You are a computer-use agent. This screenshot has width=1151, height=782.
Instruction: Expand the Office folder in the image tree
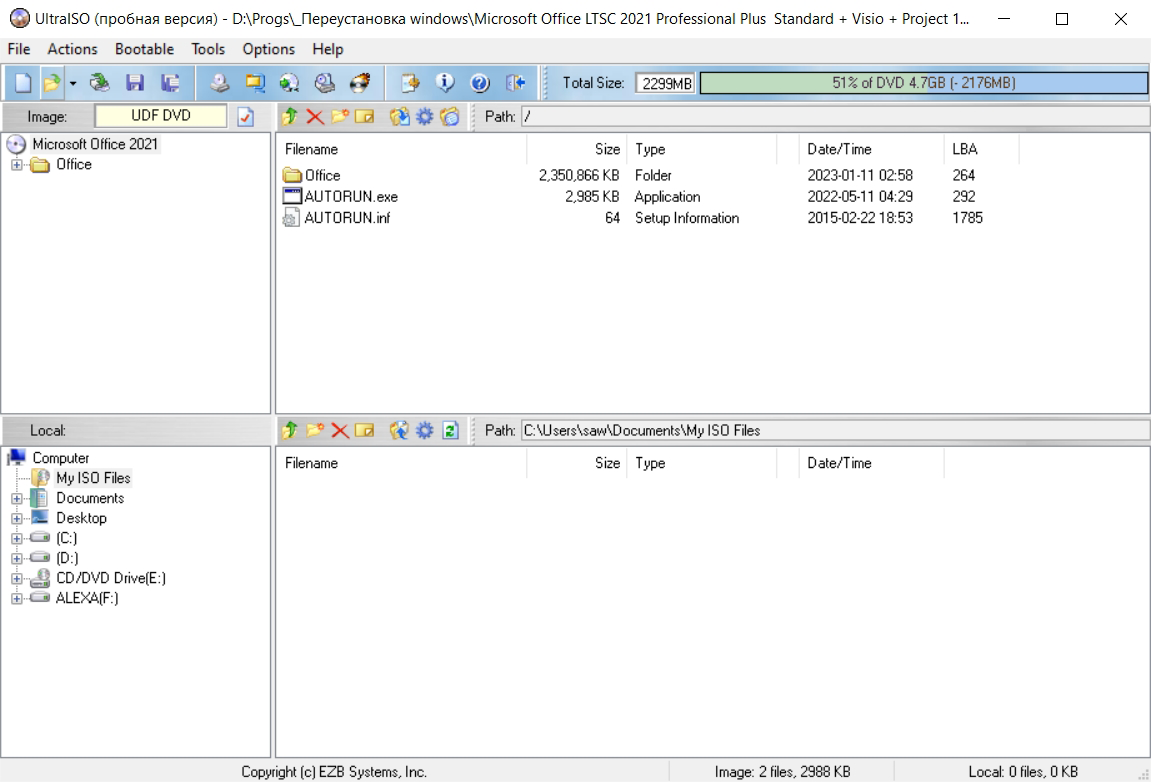[x=16, y=164]
